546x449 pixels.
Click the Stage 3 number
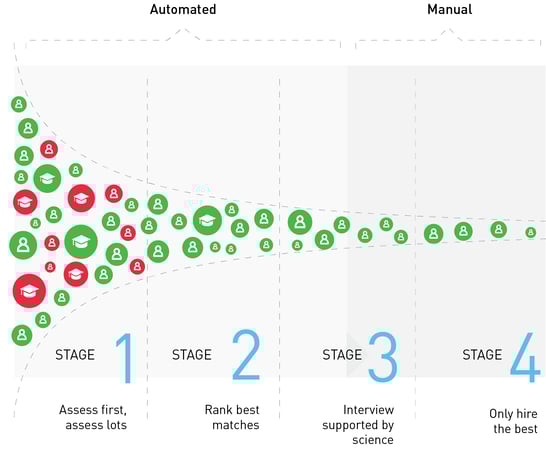(383, 357)
